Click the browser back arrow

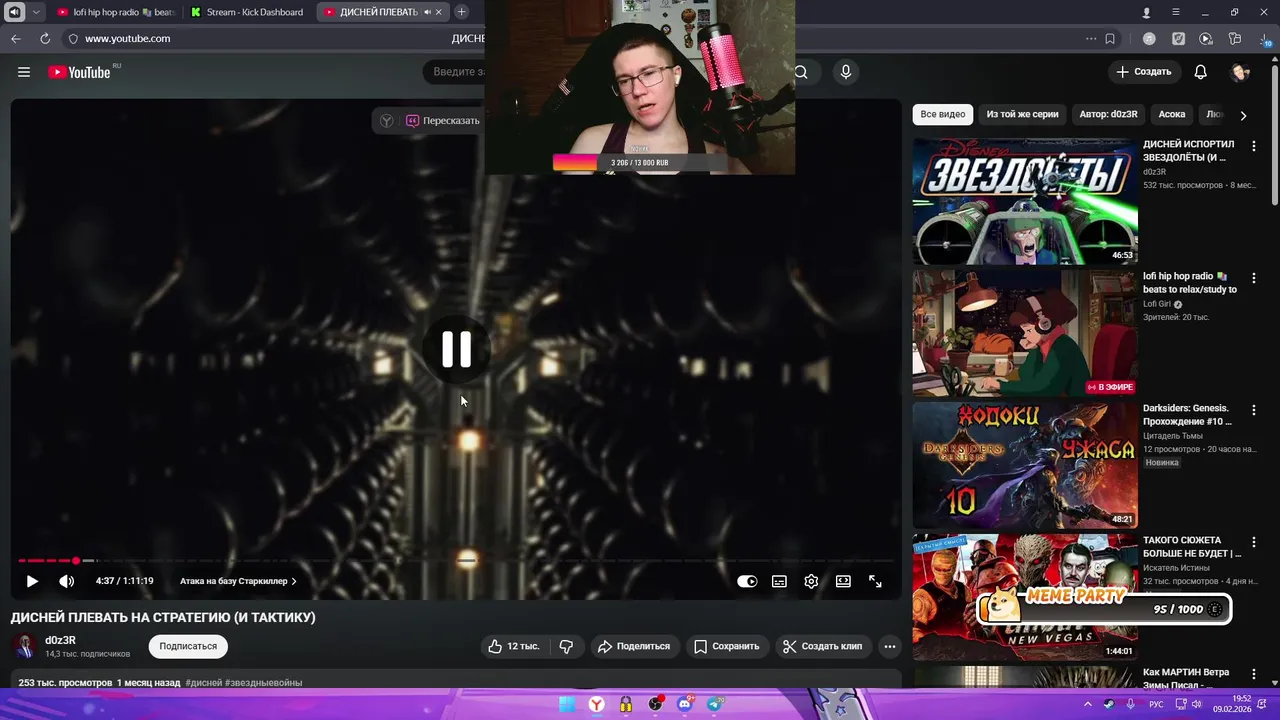[16, 38]
